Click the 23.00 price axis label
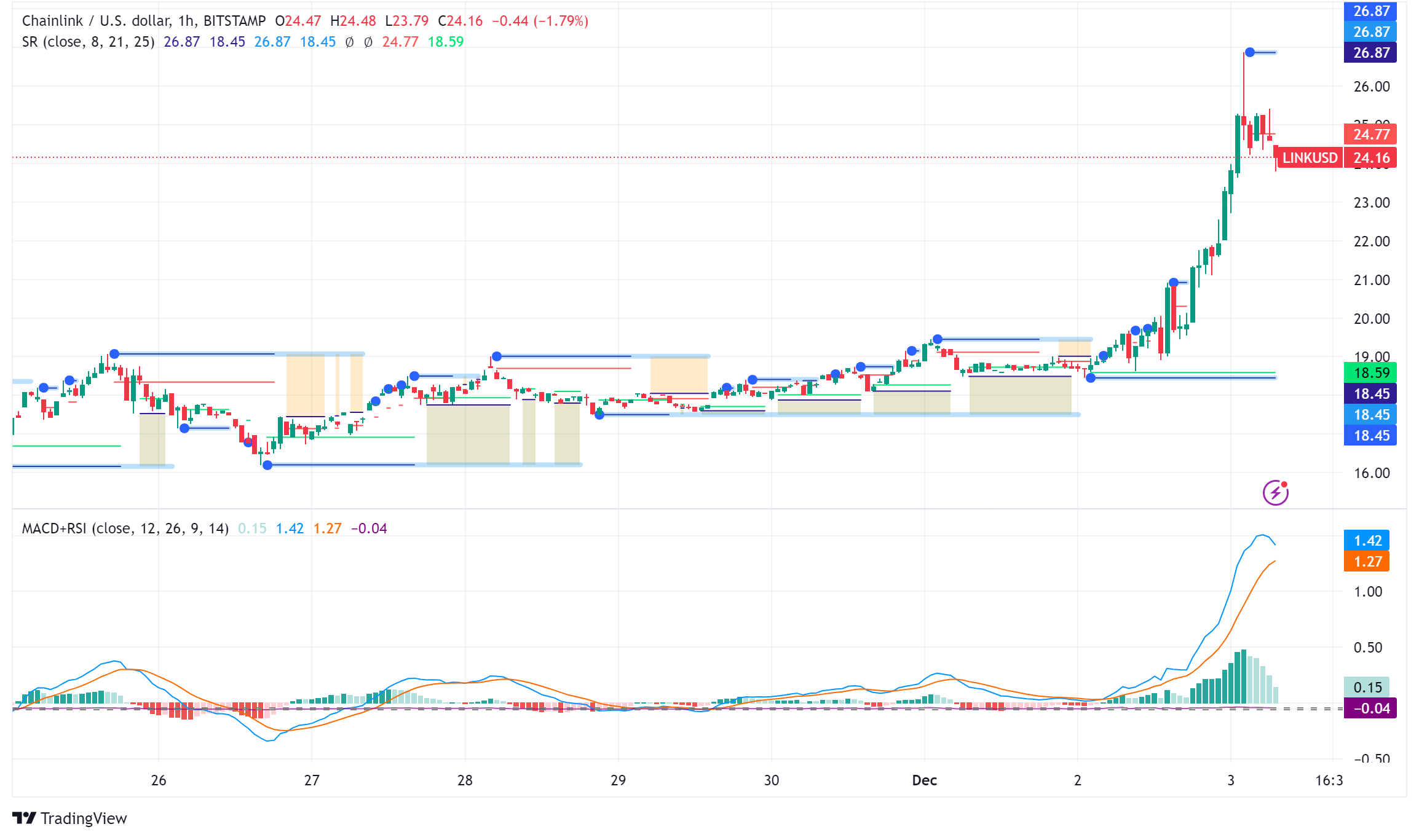 (x=1371, y=203)
